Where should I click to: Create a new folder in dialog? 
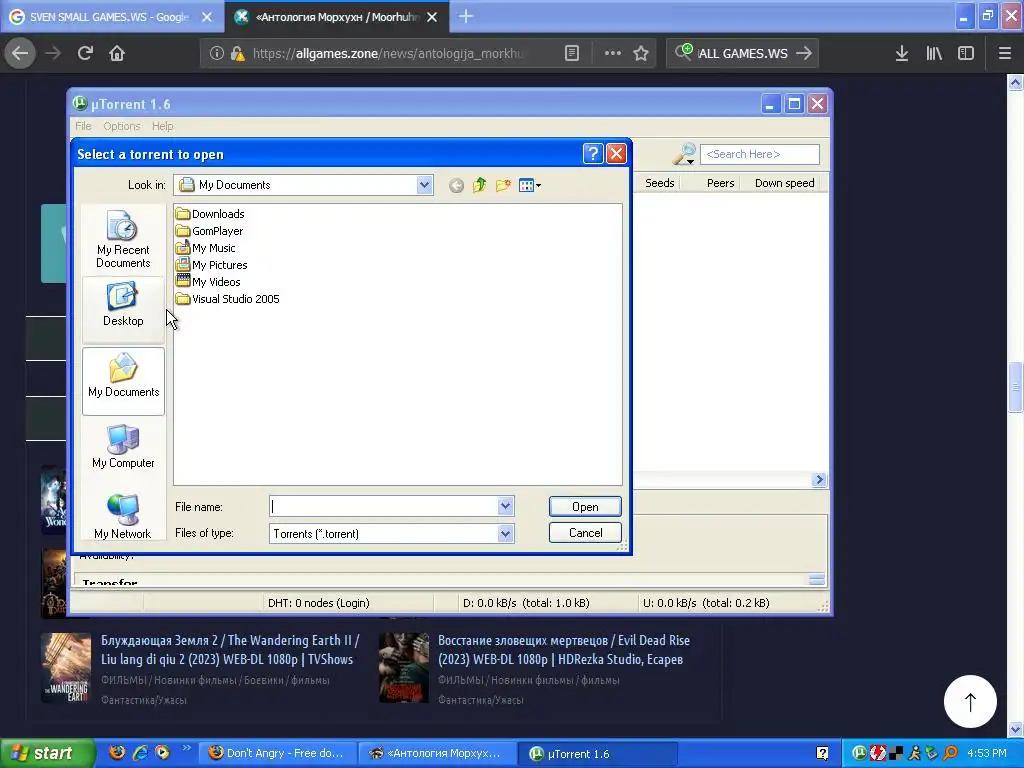[x=503, y=185]
